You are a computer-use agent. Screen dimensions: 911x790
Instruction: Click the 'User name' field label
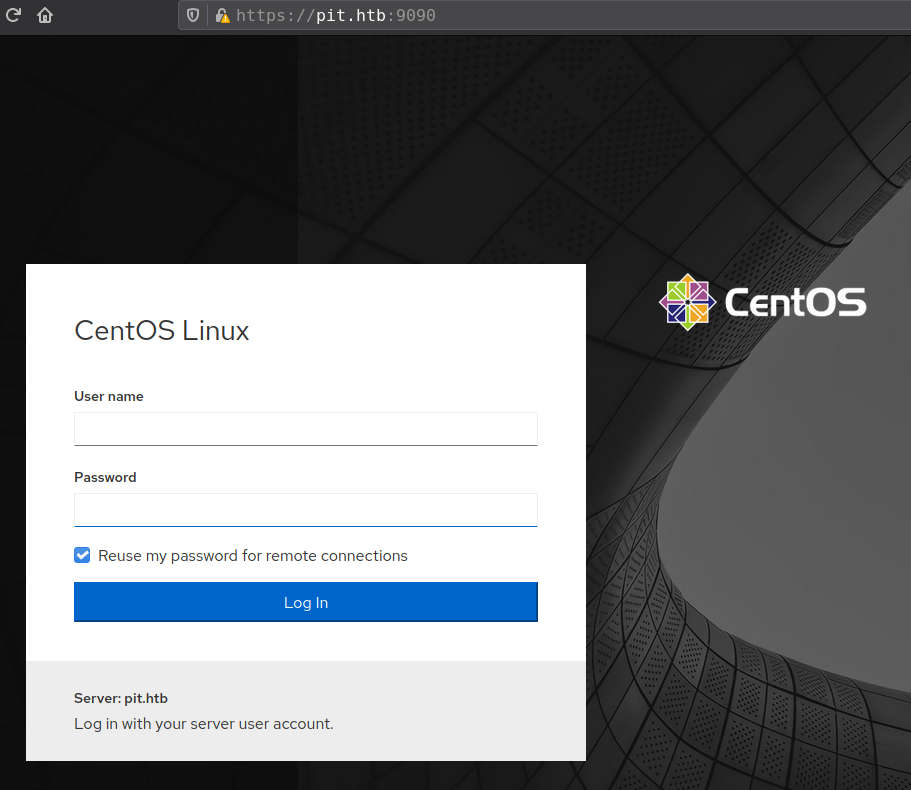tap(108, 397)
